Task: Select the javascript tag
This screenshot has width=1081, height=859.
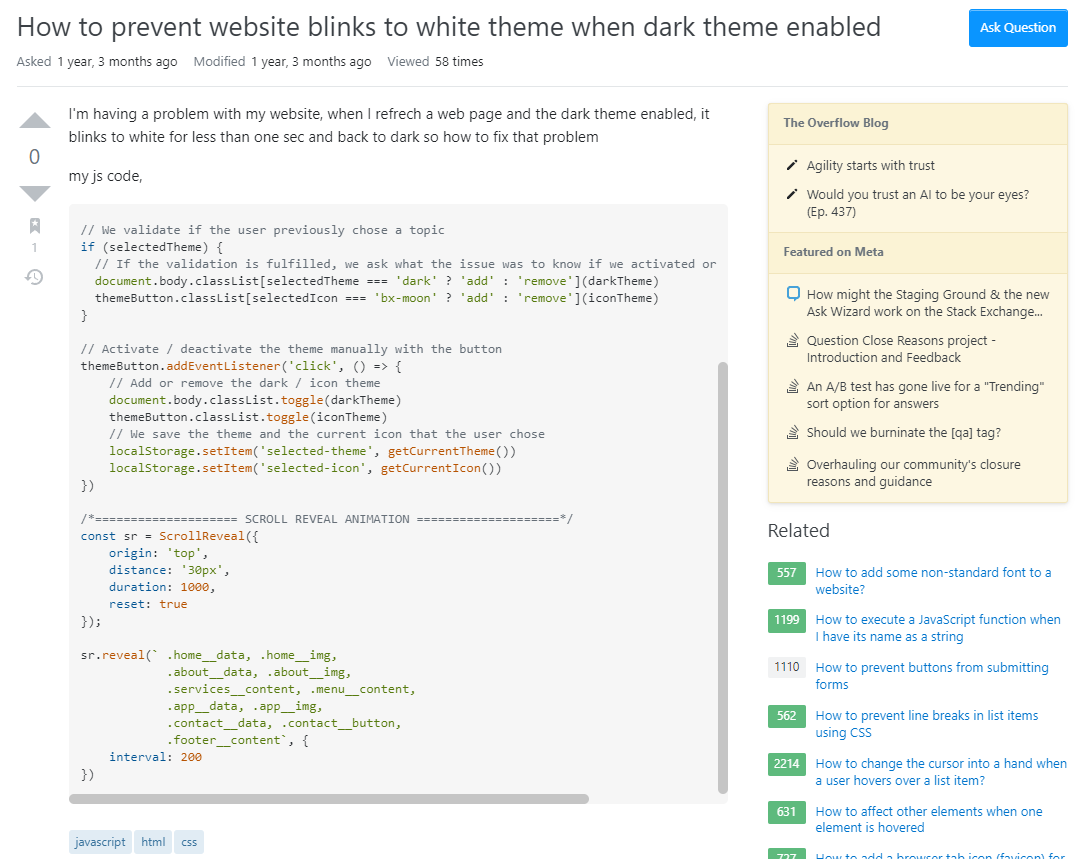Action: [101, 842]
